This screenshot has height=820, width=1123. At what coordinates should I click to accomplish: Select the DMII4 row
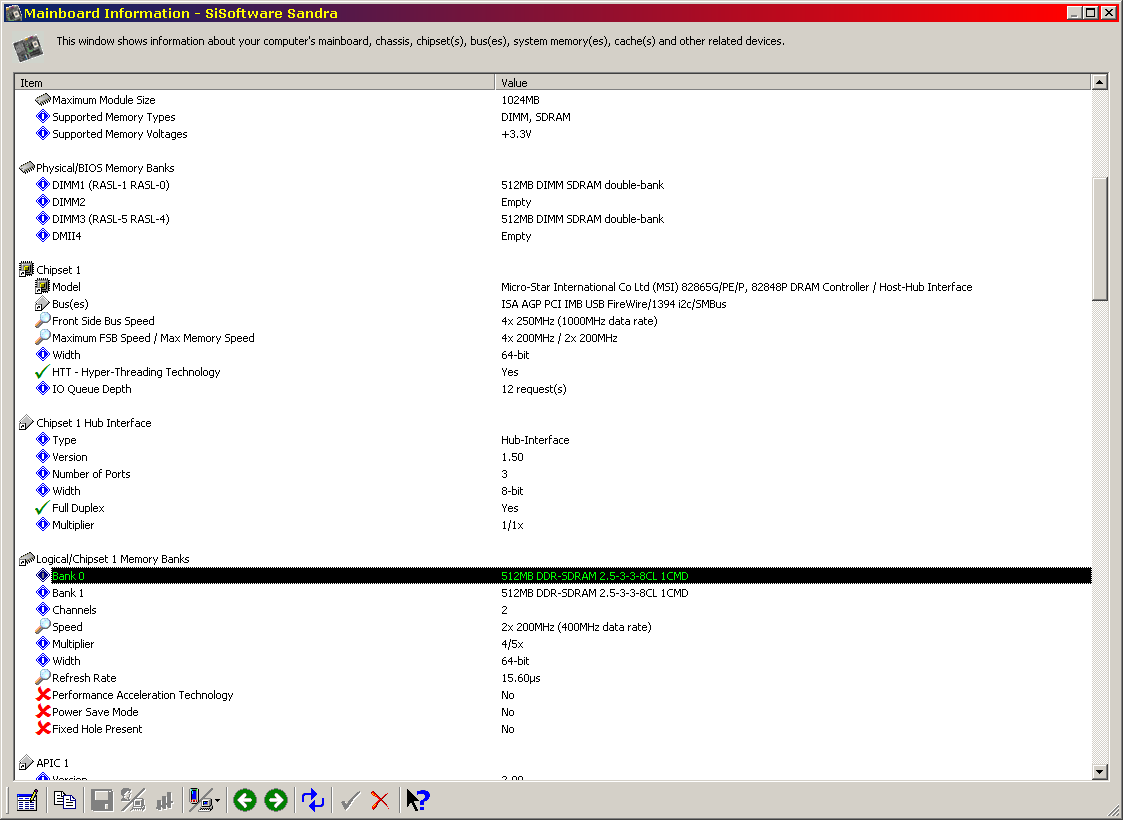pyautogui.click(x=554, y=236)
